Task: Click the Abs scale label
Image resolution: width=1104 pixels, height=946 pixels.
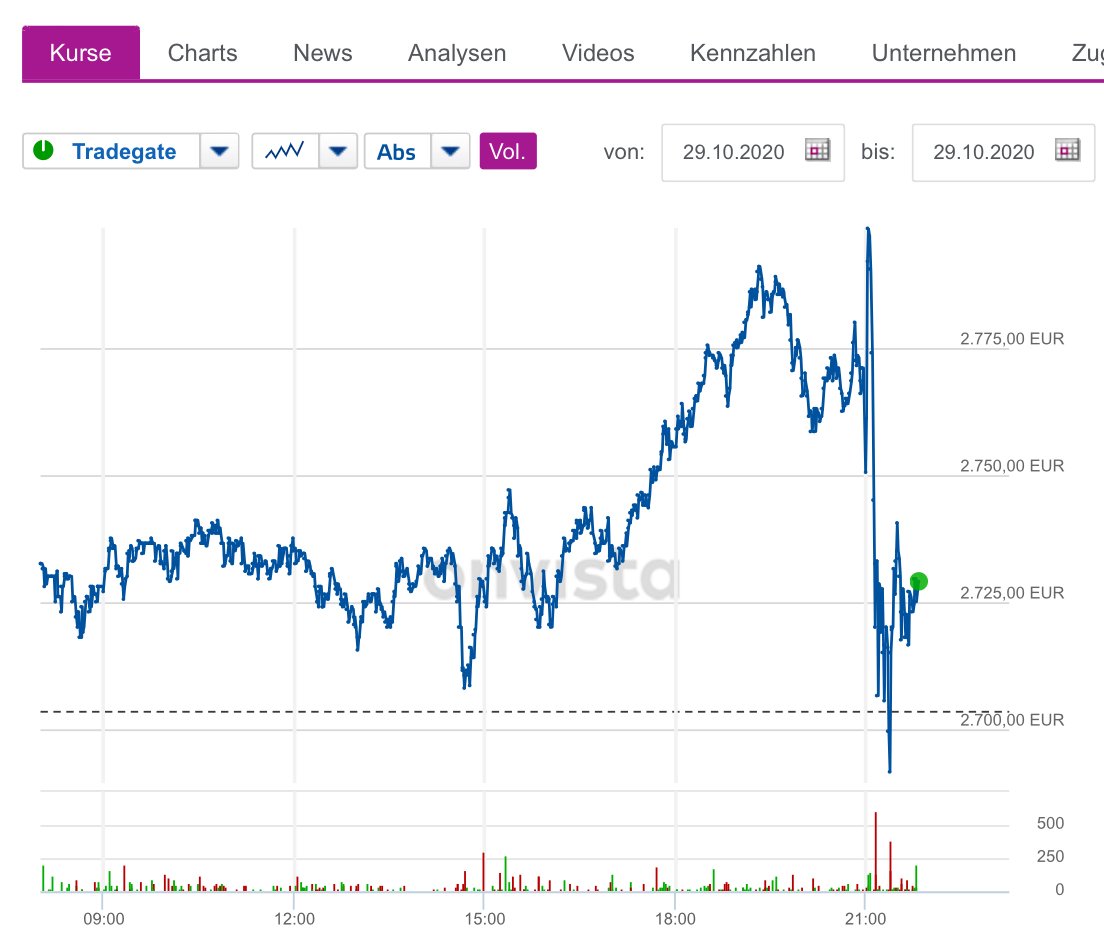Action: (x=397, y=152)
